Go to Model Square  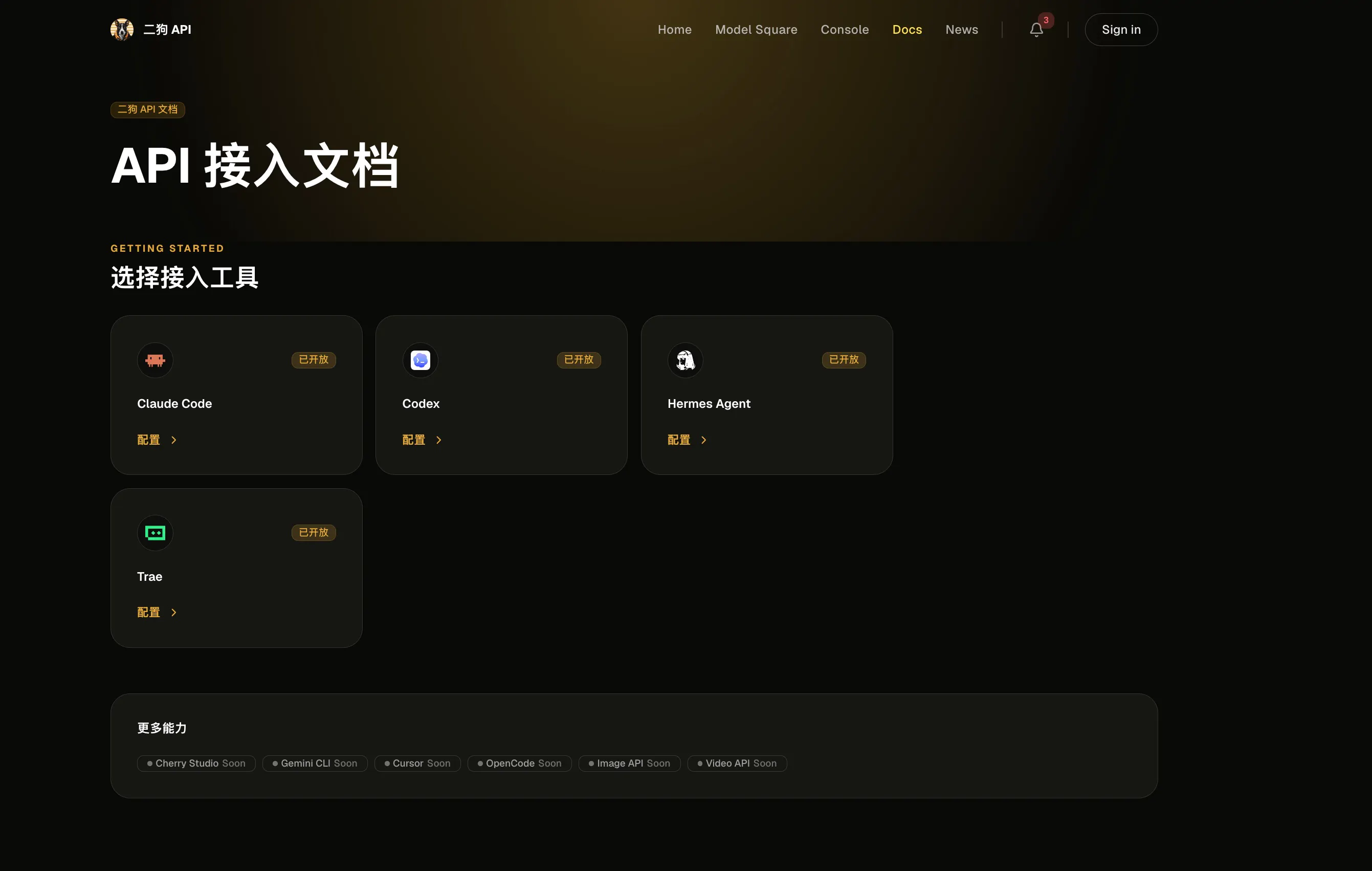(x=756, y=30)
